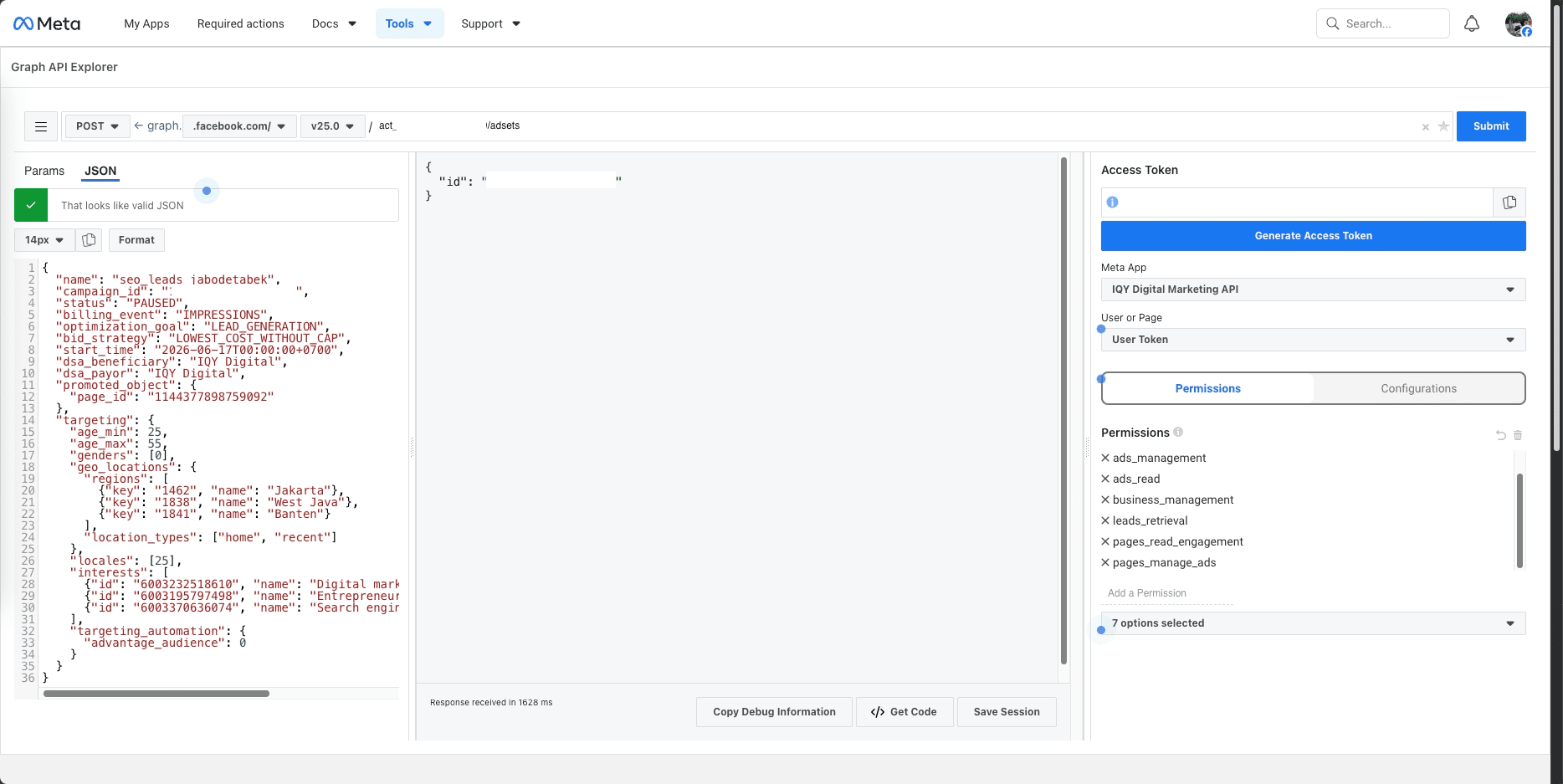The image size is (1563, 784).
Task: Star the current query as favorite
Action: tap(1443, 126)
